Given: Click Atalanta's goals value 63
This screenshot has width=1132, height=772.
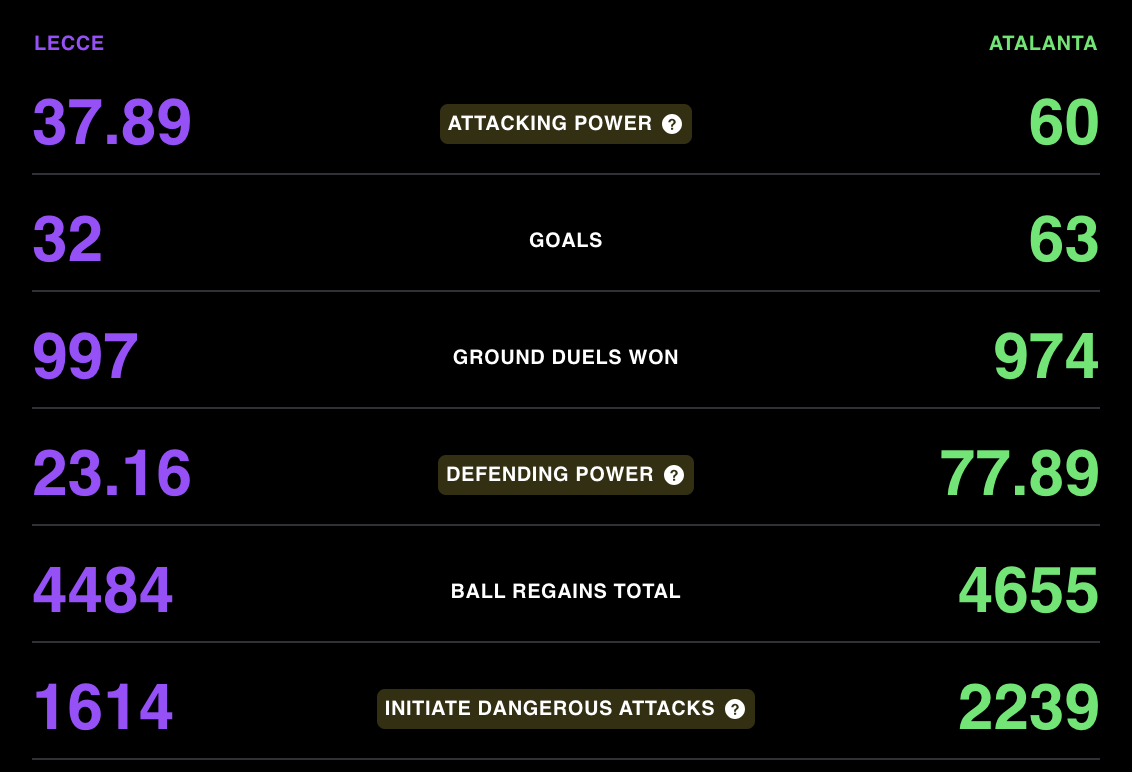Looking at the screenshot, I should click(1064, 240).
